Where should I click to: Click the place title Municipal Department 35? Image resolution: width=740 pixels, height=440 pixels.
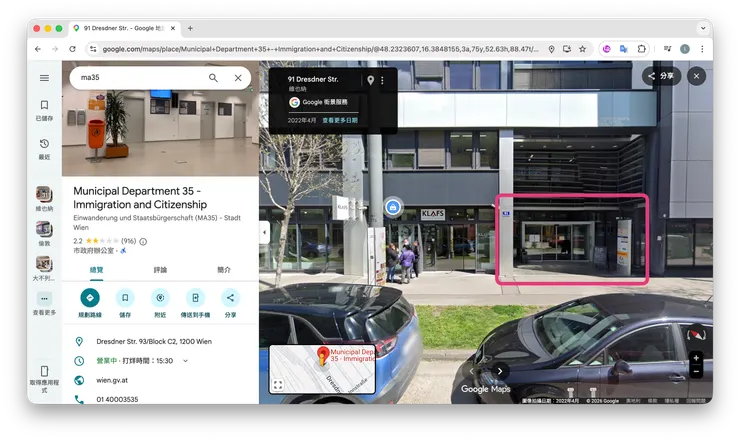pos(140,198)
